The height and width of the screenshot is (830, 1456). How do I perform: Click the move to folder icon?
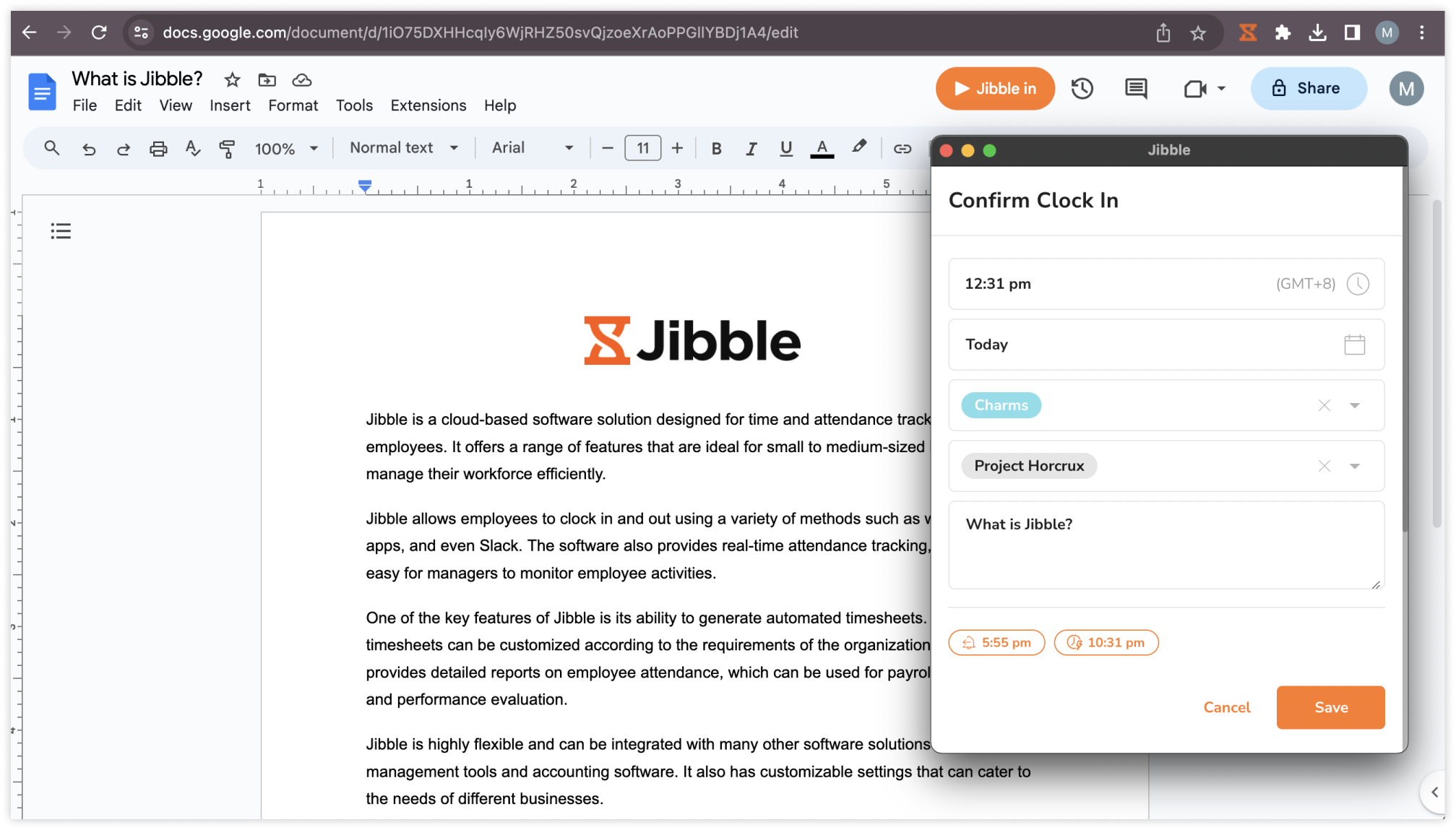click(x=267, y=79)
